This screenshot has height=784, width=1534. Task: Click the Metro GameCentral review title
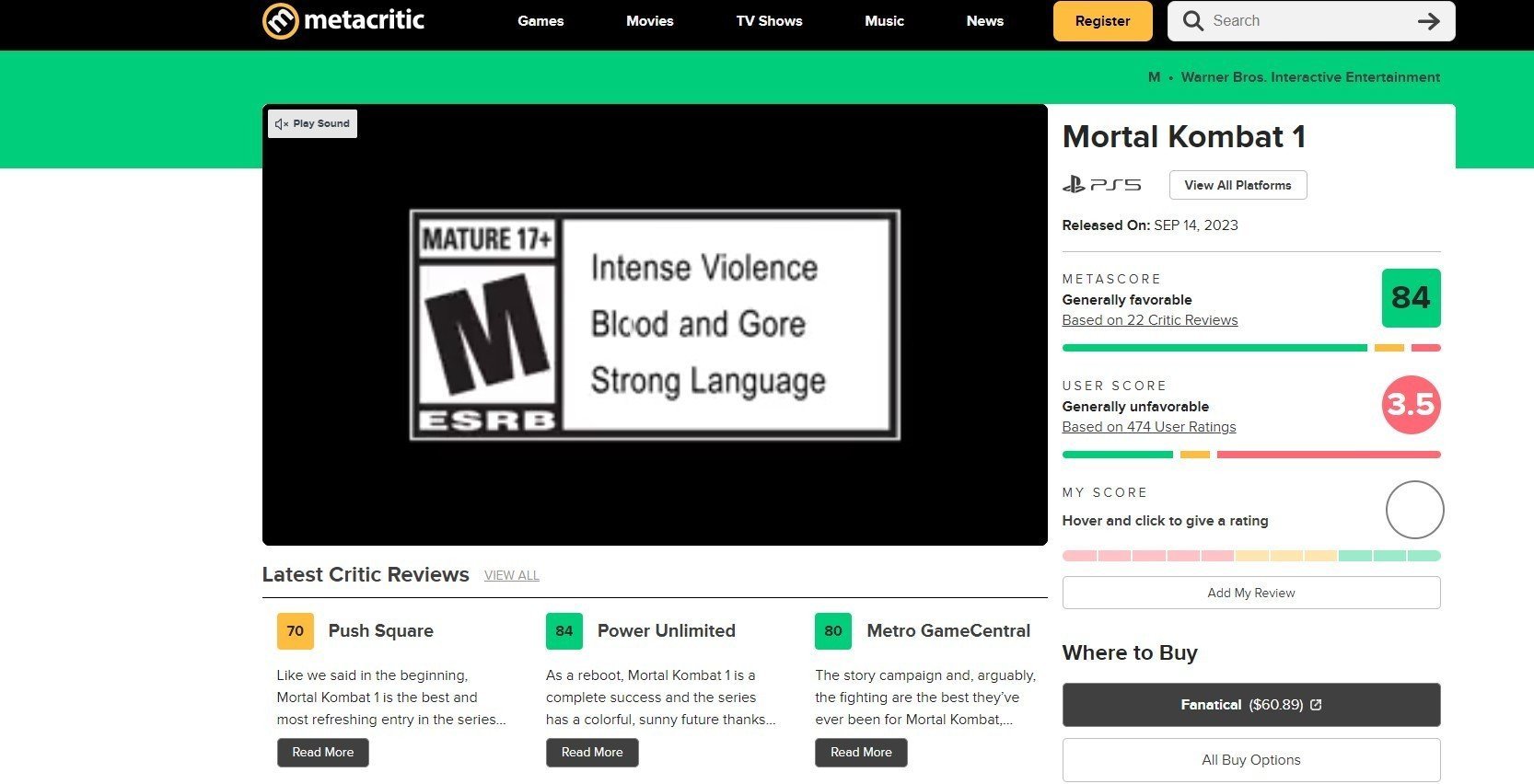click(x=948, y=631)
